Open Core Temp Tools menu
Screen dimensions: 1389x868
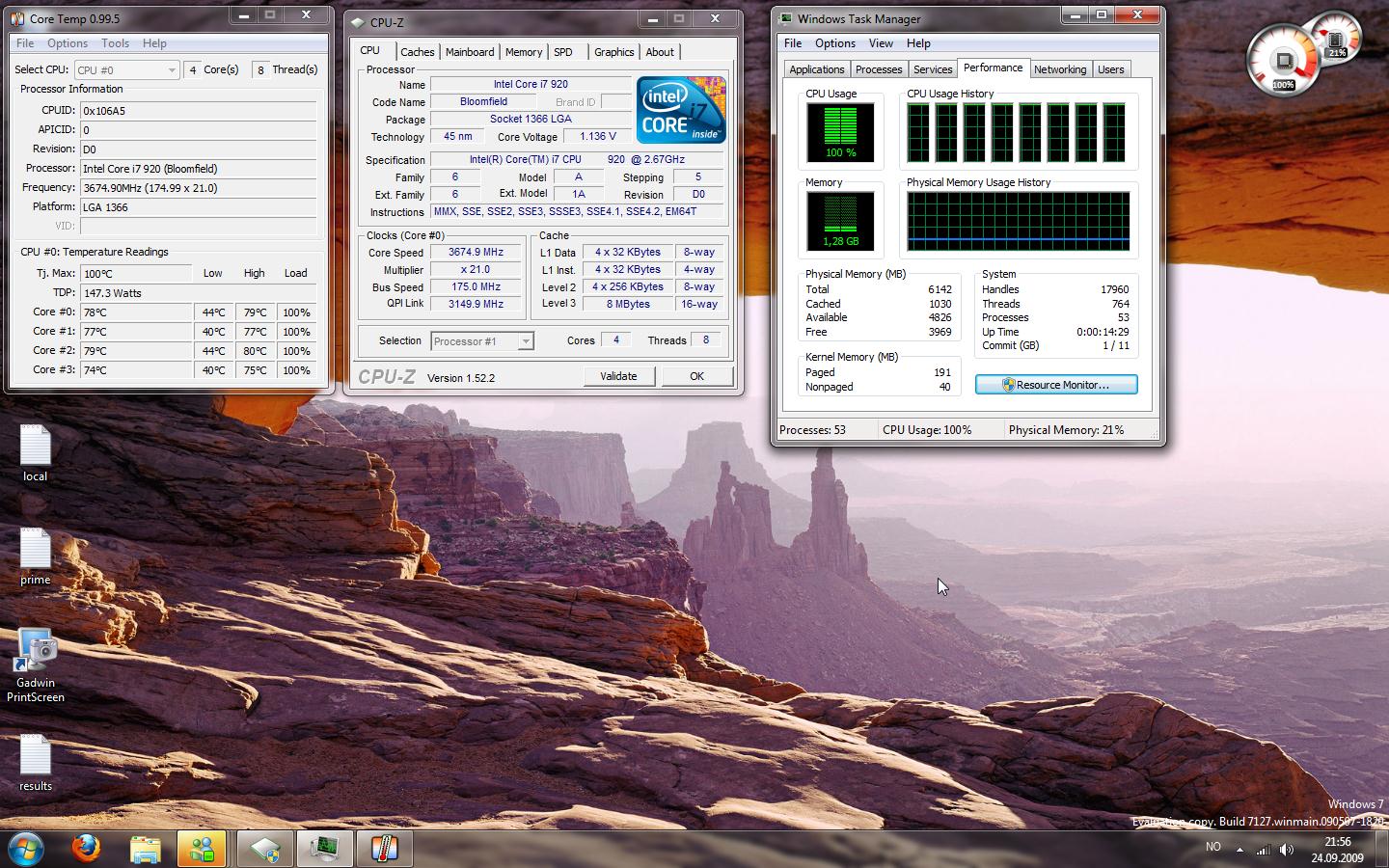pos(115,42)
